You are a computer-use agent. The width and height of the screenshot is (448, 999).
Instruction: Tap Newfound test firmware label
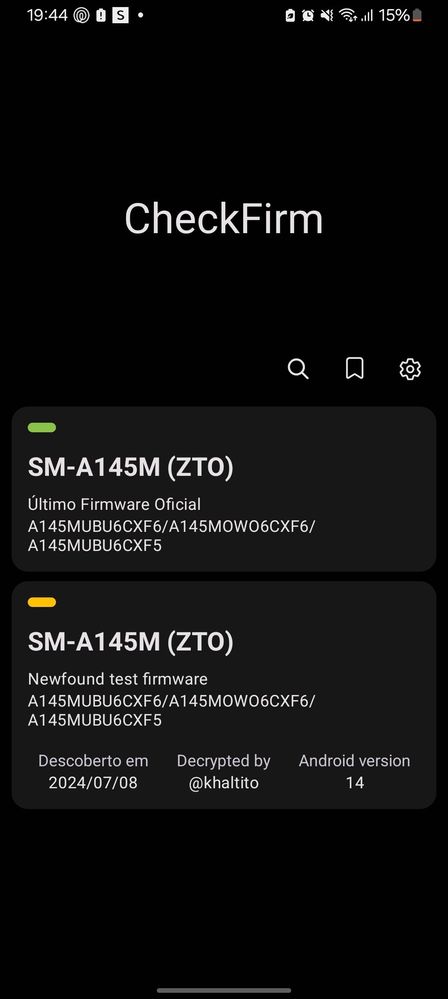pos(117,679)
